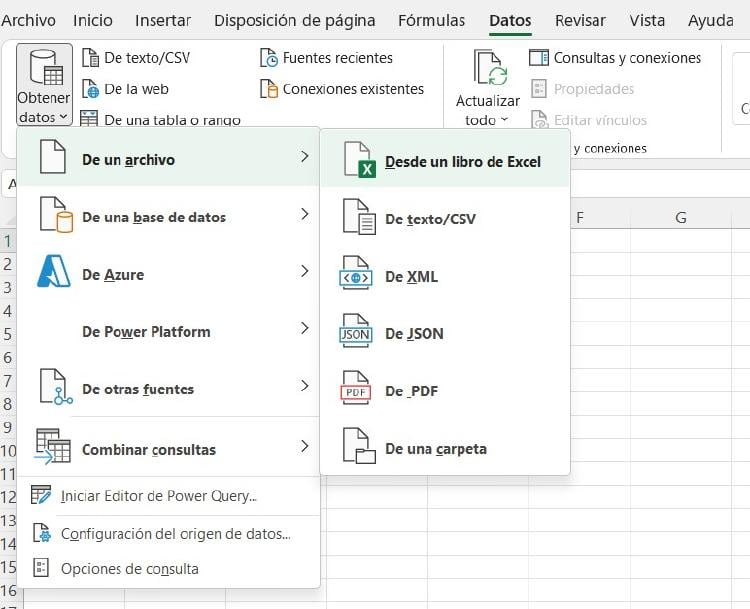Choose De texto/CSV in the submenu
Screen dimensions: 750x609
445,219
